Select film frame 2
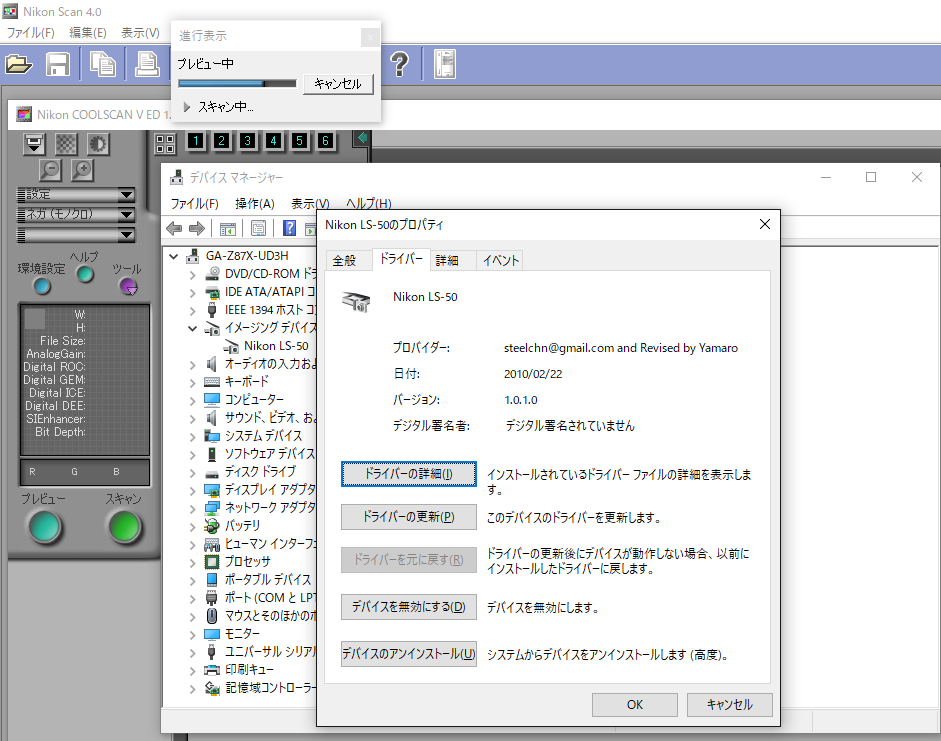941x741 pixels. coord(221,140)
